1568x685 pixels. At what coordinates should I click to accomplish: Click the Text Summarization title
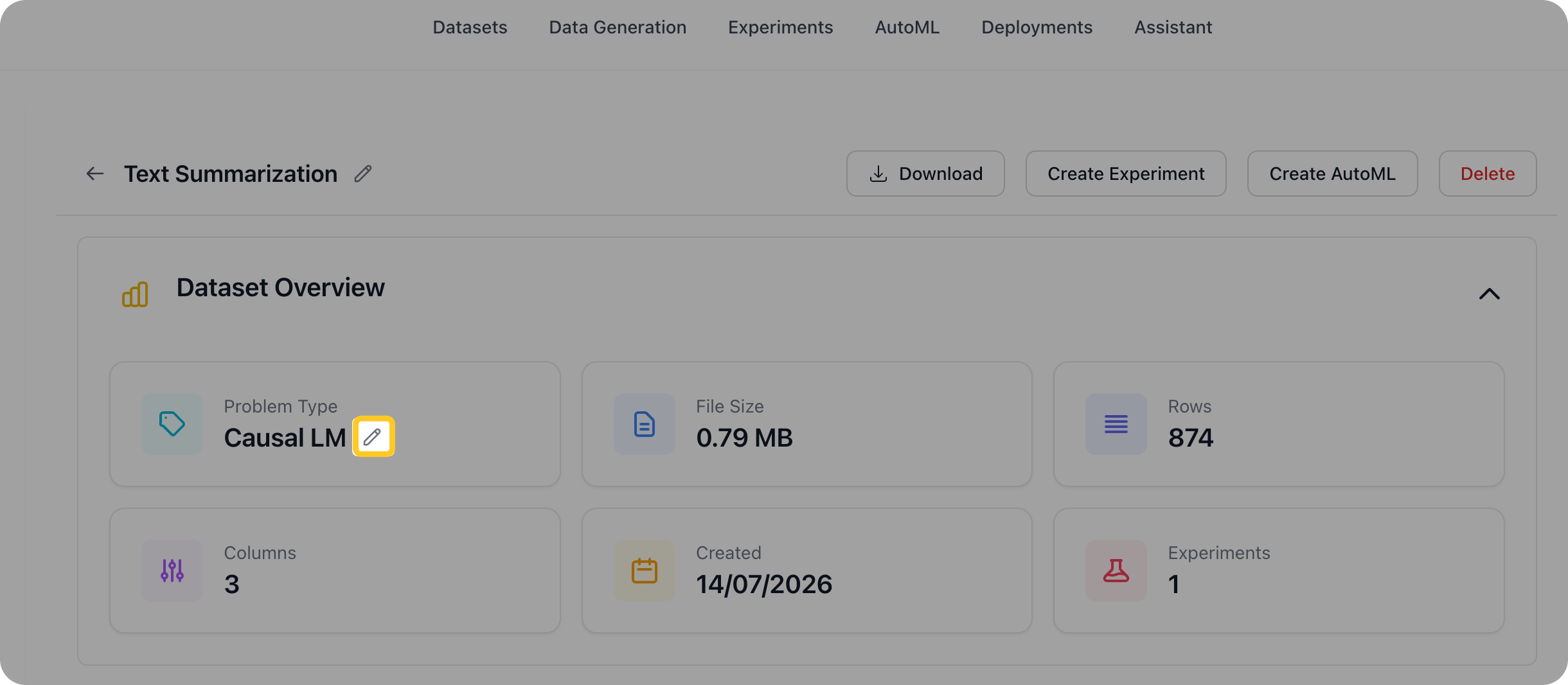point(231,173)
